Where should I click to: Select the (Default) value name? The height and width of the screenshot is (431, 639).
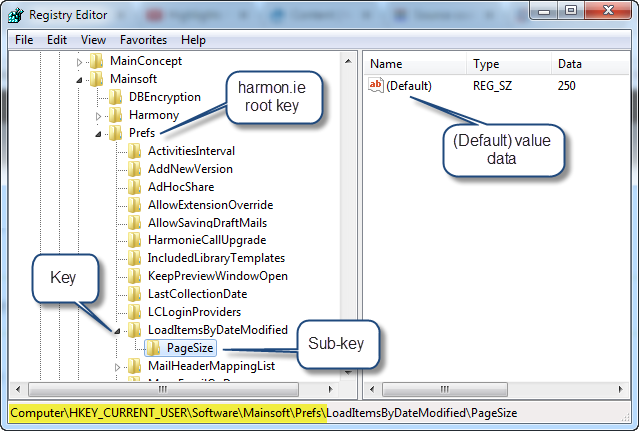pyautogui.click(x=409, y=86)
